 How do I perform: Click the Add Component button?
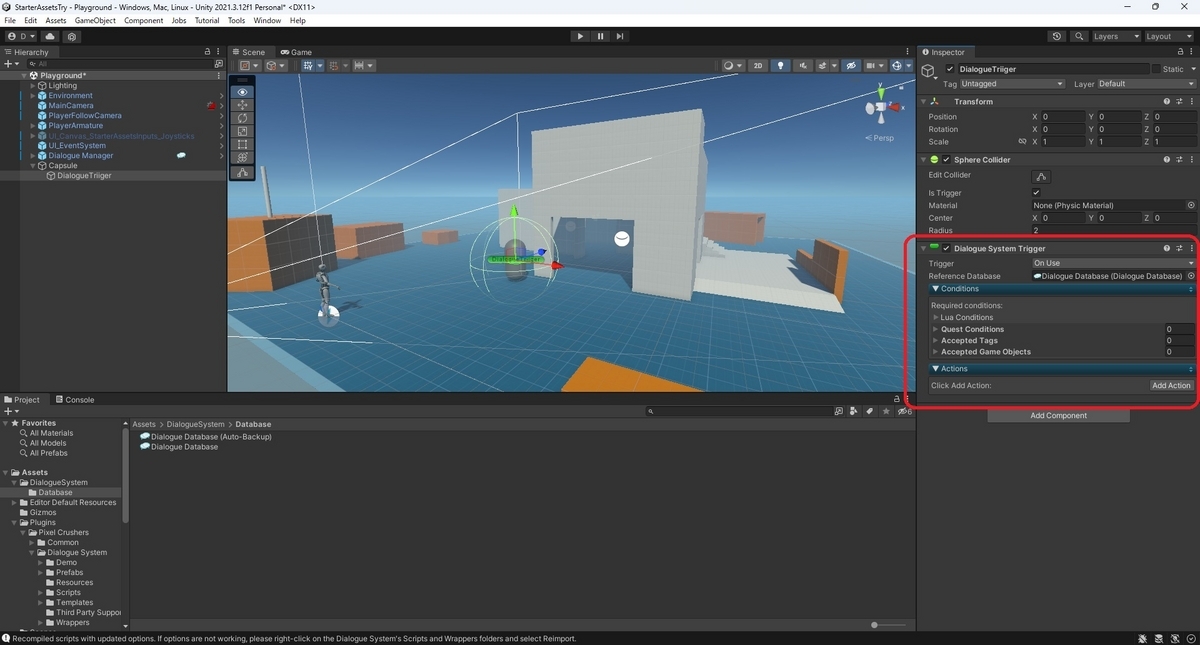tap(1057, 415)
